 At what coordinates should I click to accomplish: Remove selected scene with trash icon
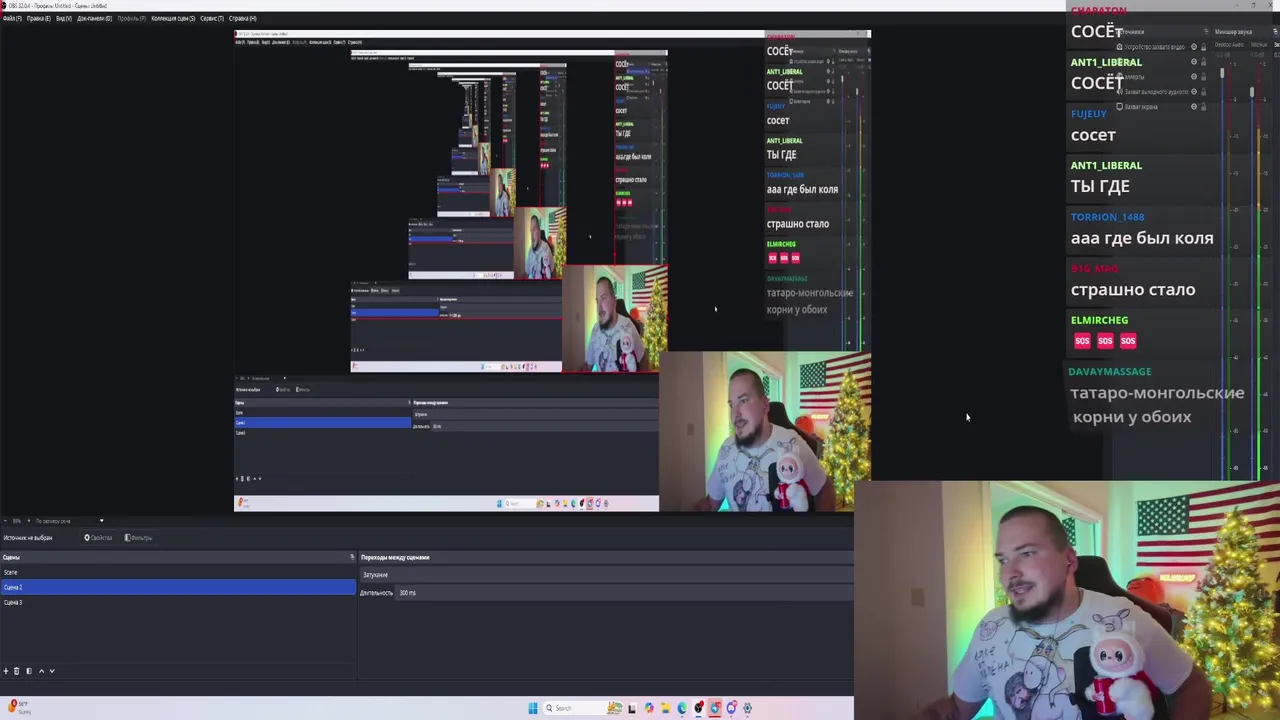16,671
